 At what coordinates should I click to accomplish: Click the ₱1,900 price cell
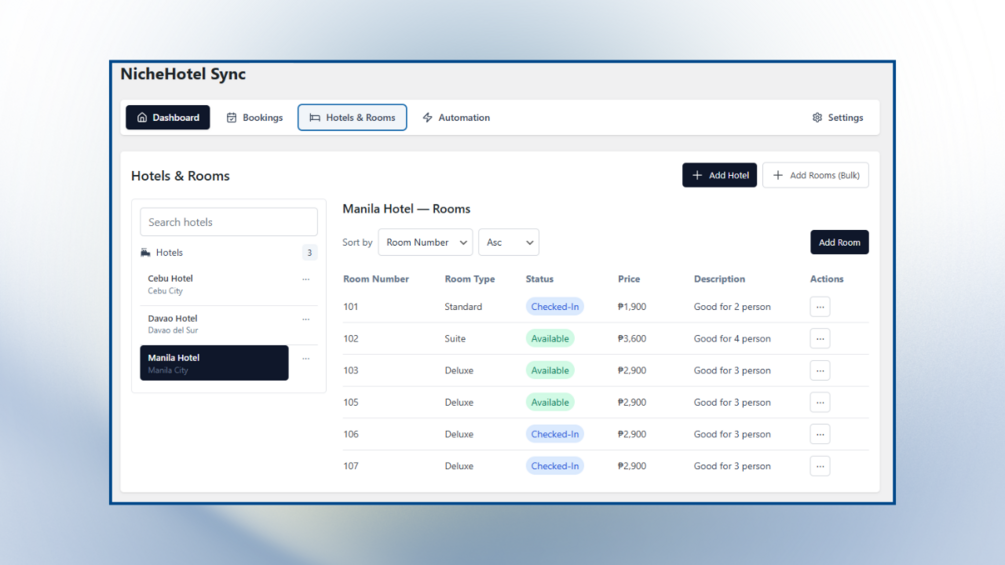click(x=632, y=306)
